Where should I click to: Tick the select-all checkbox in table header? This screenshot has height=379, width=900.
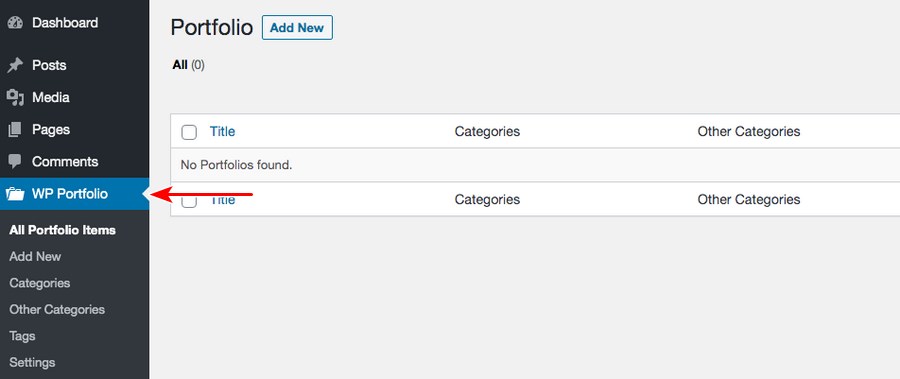(x=189, y=132)
